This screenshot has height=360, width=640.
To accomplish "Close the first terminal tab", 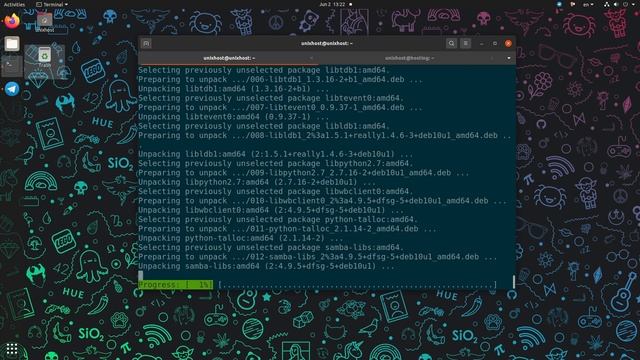I will coord(311,58).
